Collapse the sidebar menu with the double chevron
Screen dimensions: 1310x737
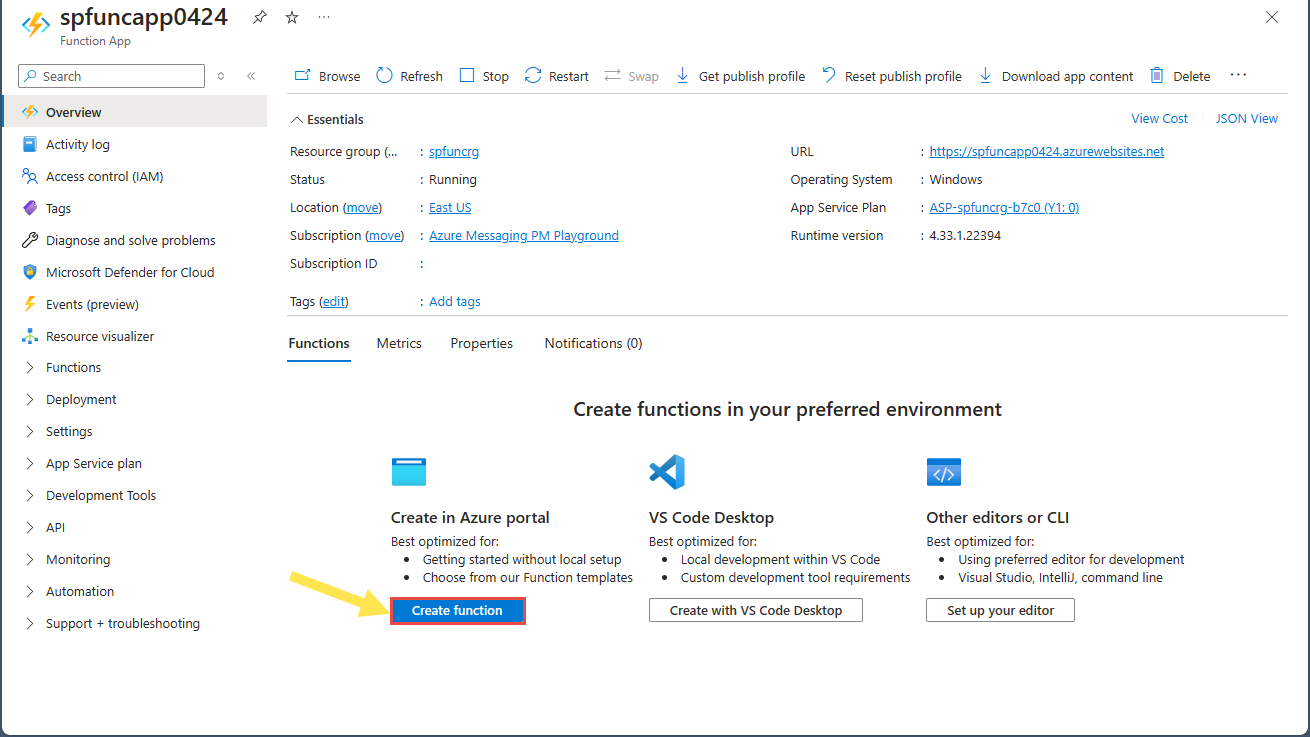pyautogui.click(x=251, y=76)
